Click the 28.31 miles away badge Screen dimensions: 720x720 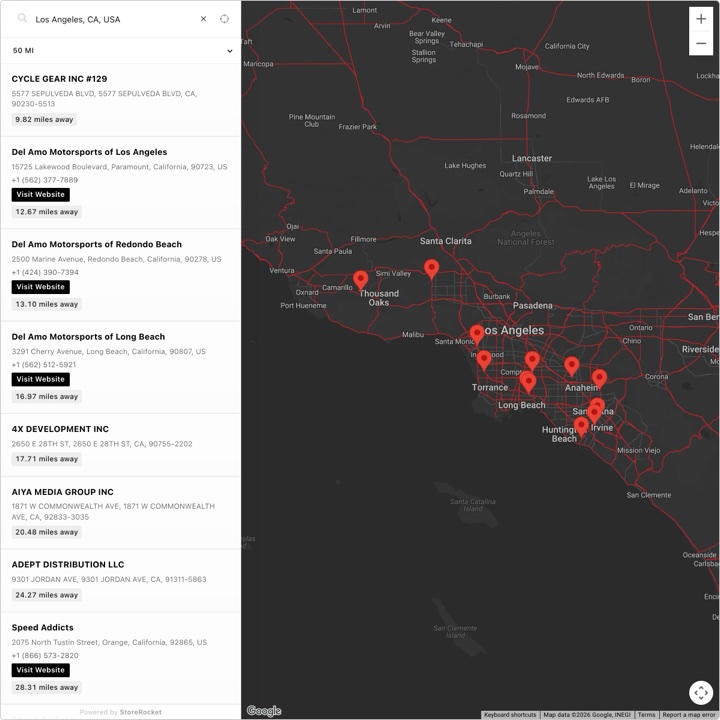coord(46,687)
